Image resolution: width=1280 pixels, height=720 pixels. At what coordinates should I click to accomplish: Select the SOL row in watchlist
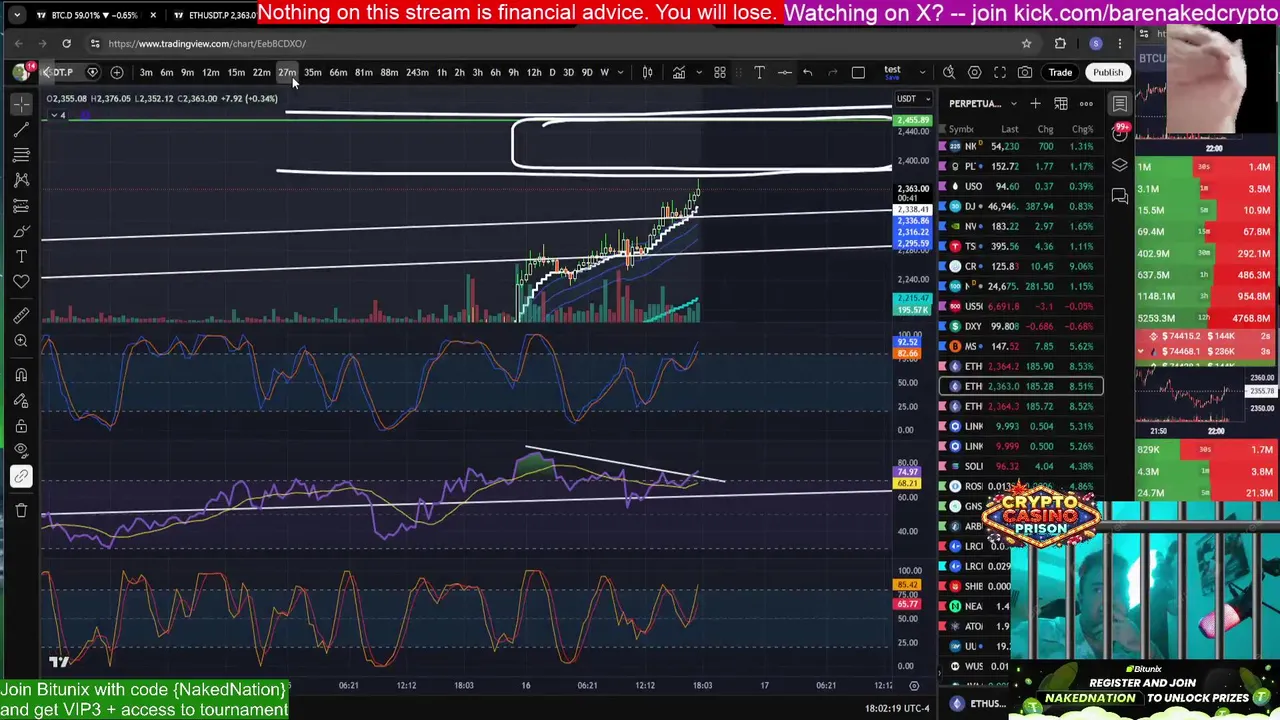tap(1021, 466)
